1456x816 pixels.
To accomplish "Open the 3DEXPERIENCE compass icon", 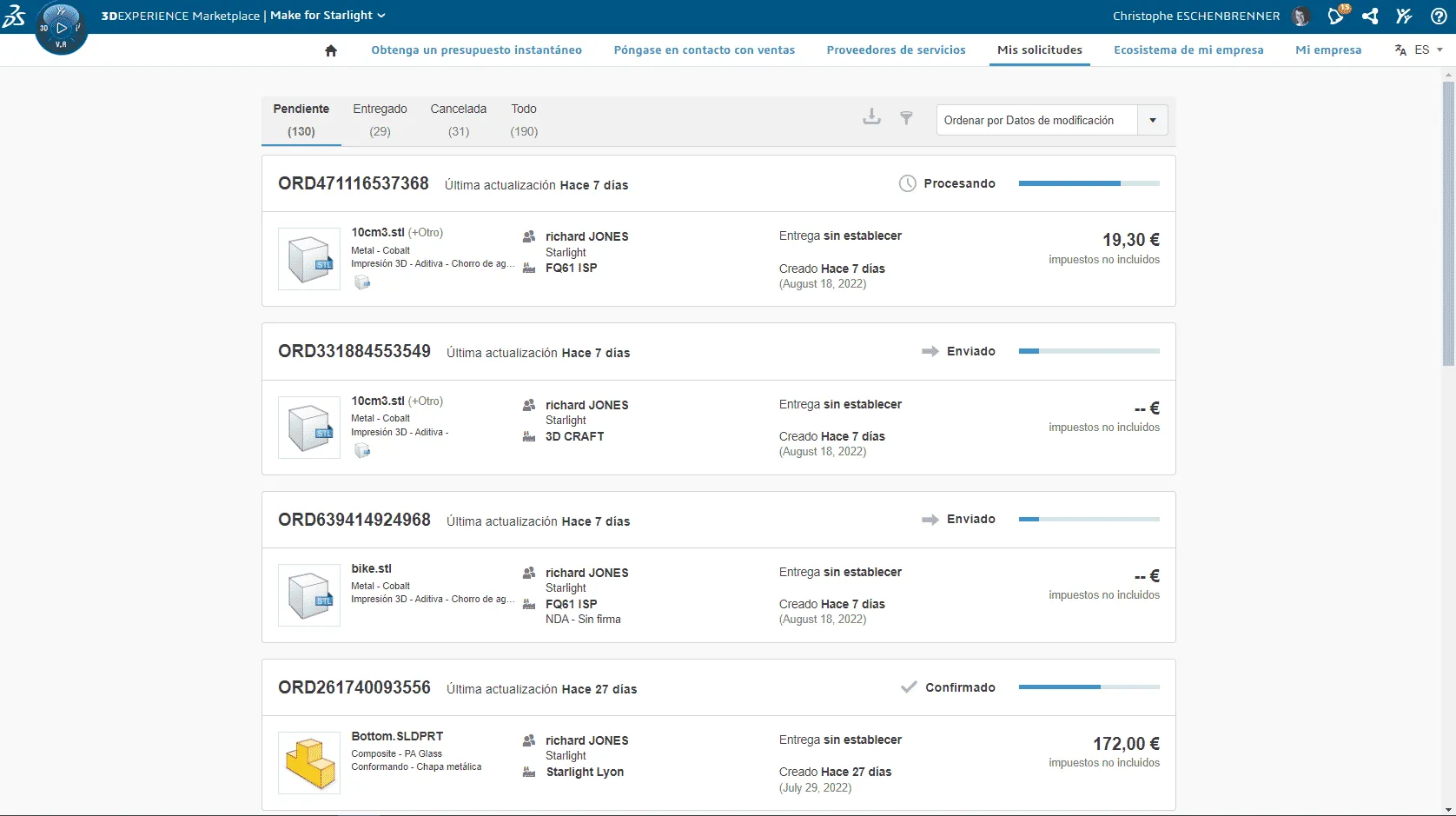I will pyautogui.click(x=61, y=26).
